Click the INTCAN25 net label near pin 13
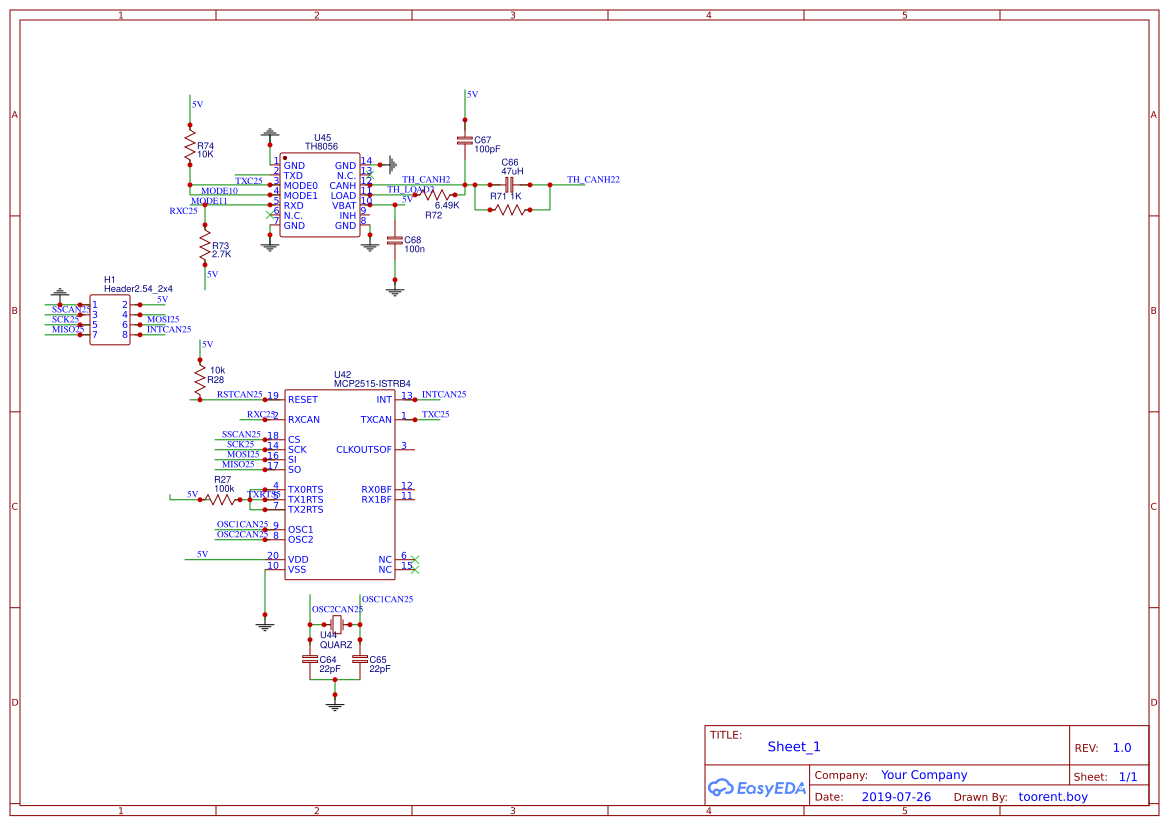1169x826 pixels. tap(444, 394)
